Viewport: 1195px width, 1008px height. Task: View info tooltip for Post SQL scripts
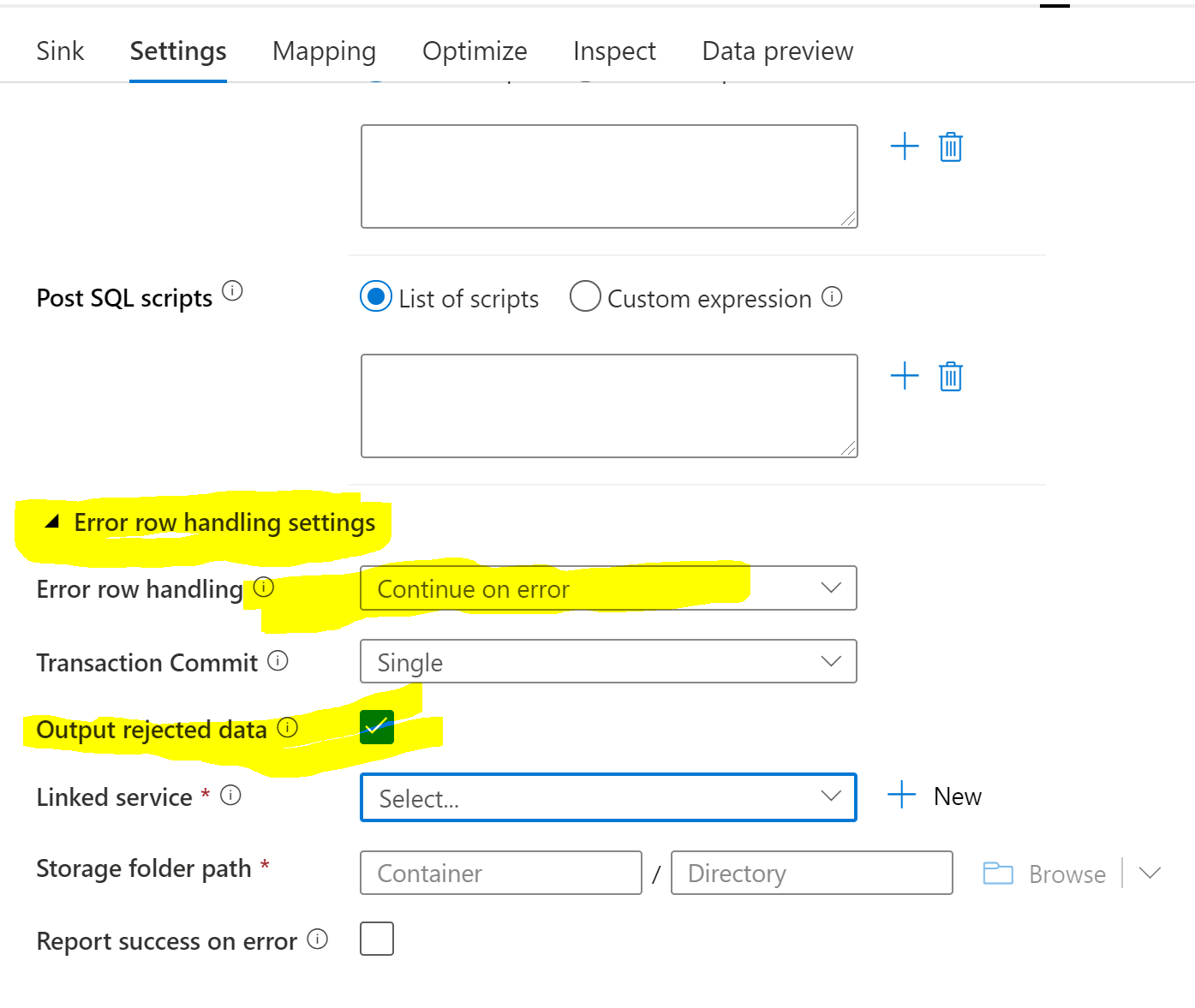232,289
